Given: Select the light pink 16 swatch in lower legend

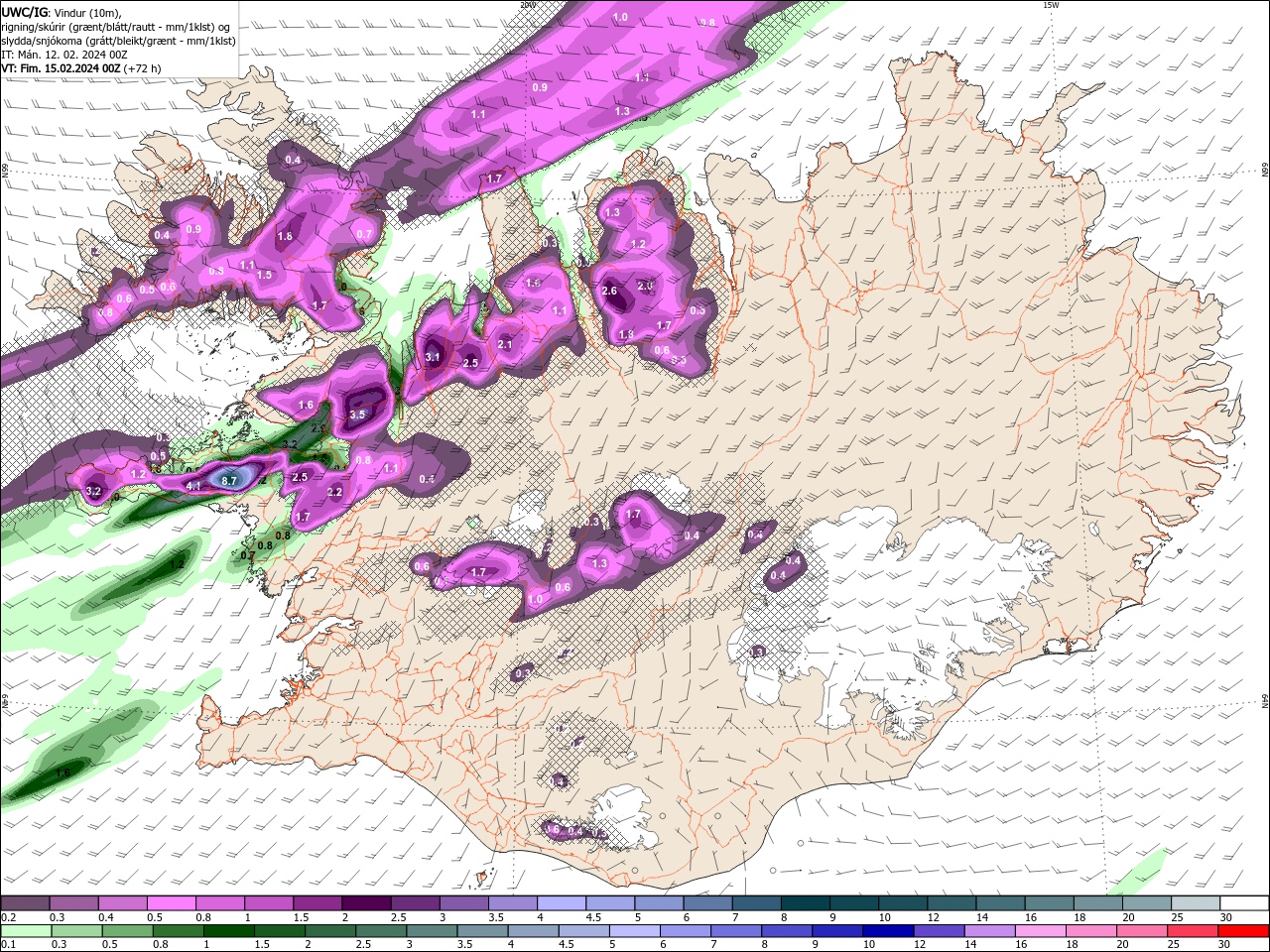Looking at the screenshot, I should coord(1041,931).
